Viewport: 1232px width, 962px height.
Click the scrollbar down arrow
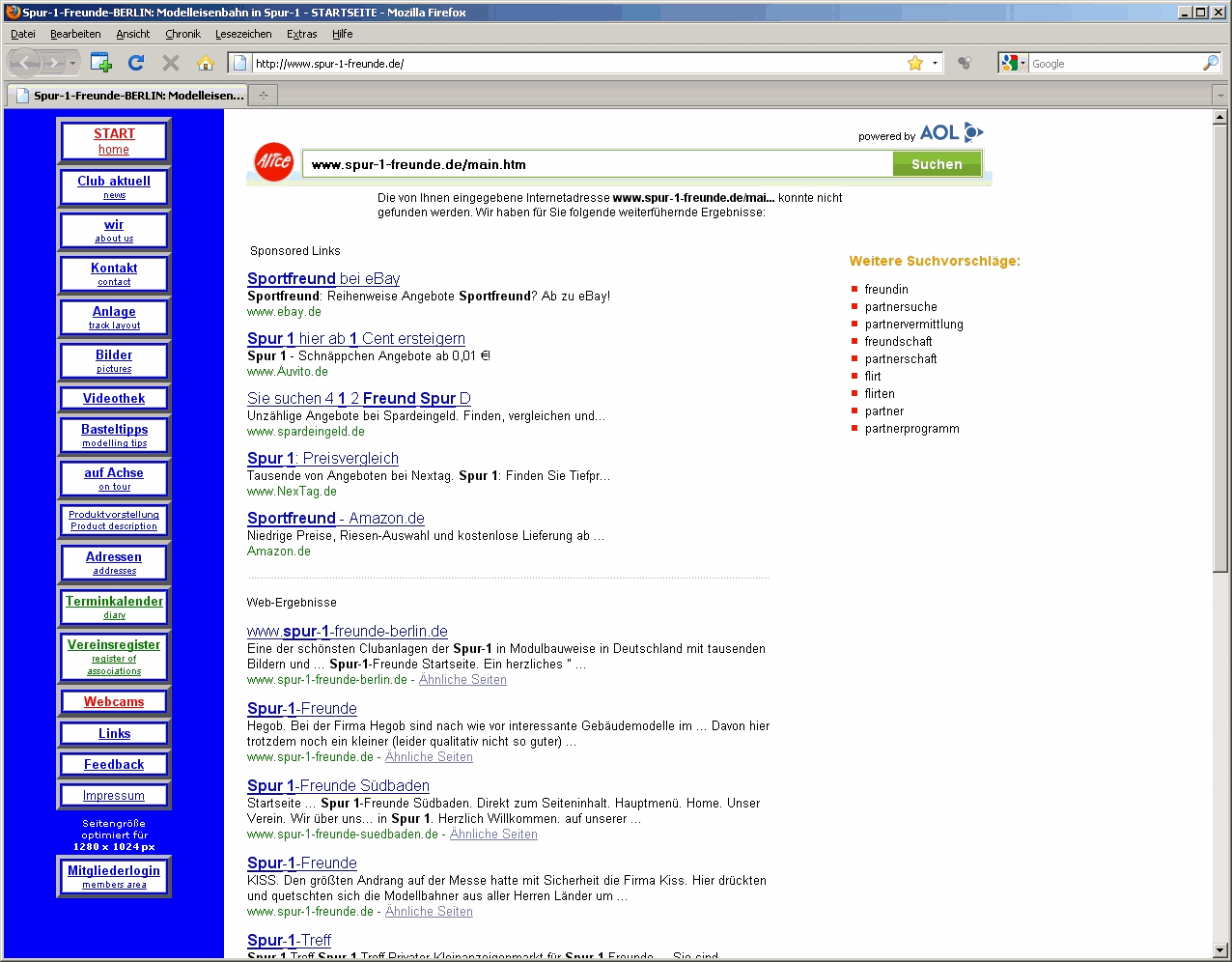click(1220, 950)
